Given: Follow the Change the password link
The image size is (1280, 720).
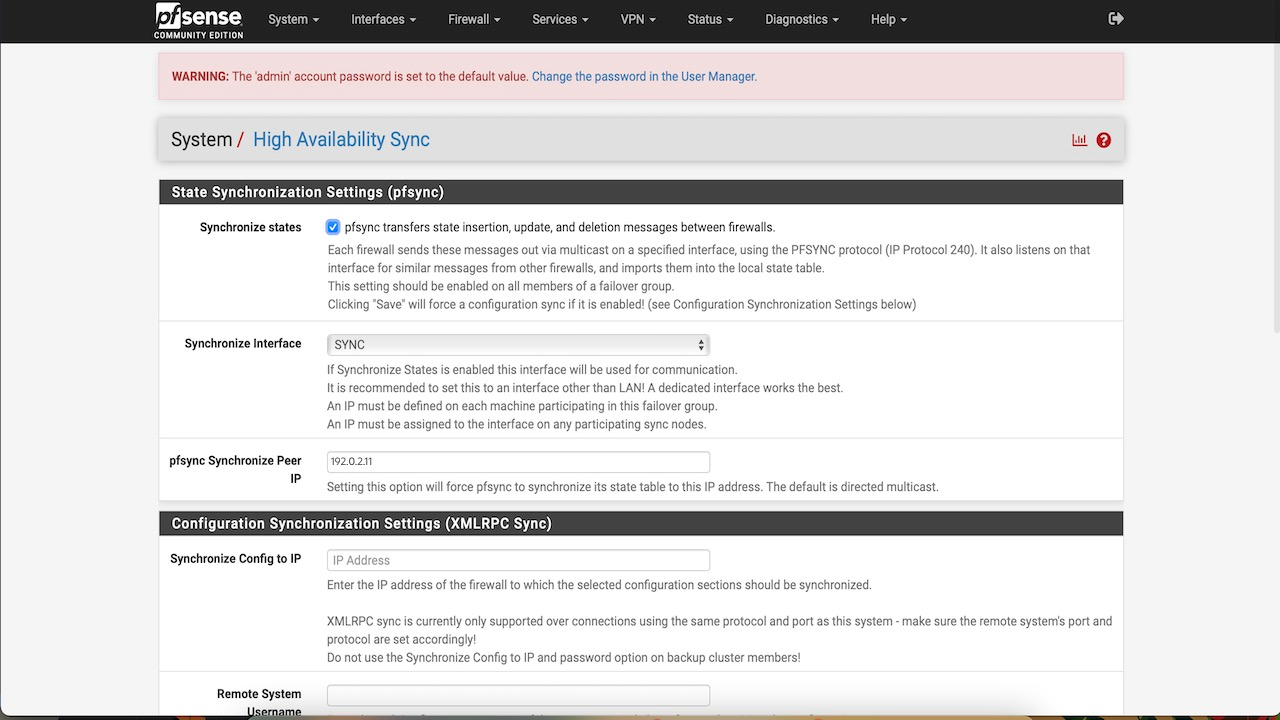Looking at the screenshot, I should (643, 76).
